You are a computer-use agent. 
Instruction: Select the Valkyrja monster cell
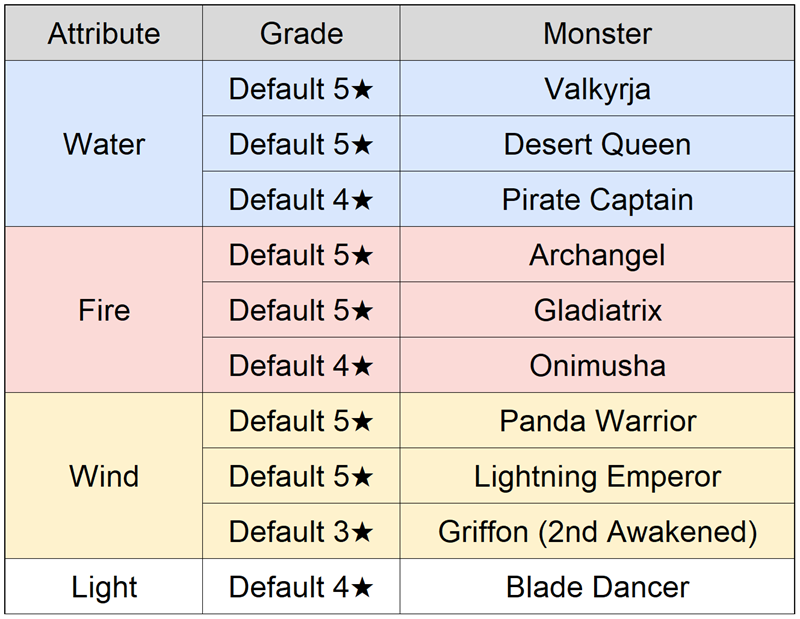597,89
